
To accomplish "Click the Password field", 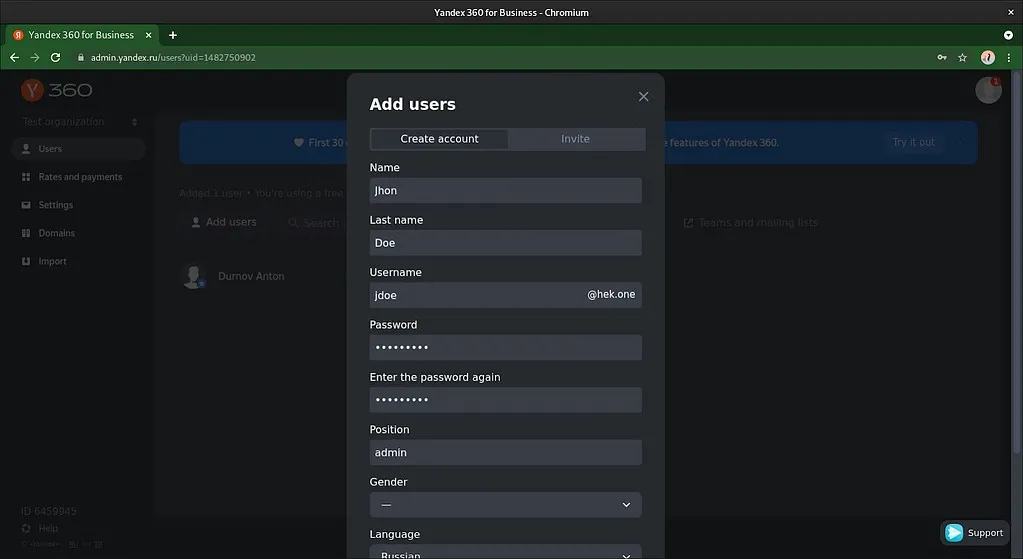I will tap(506, 348).
